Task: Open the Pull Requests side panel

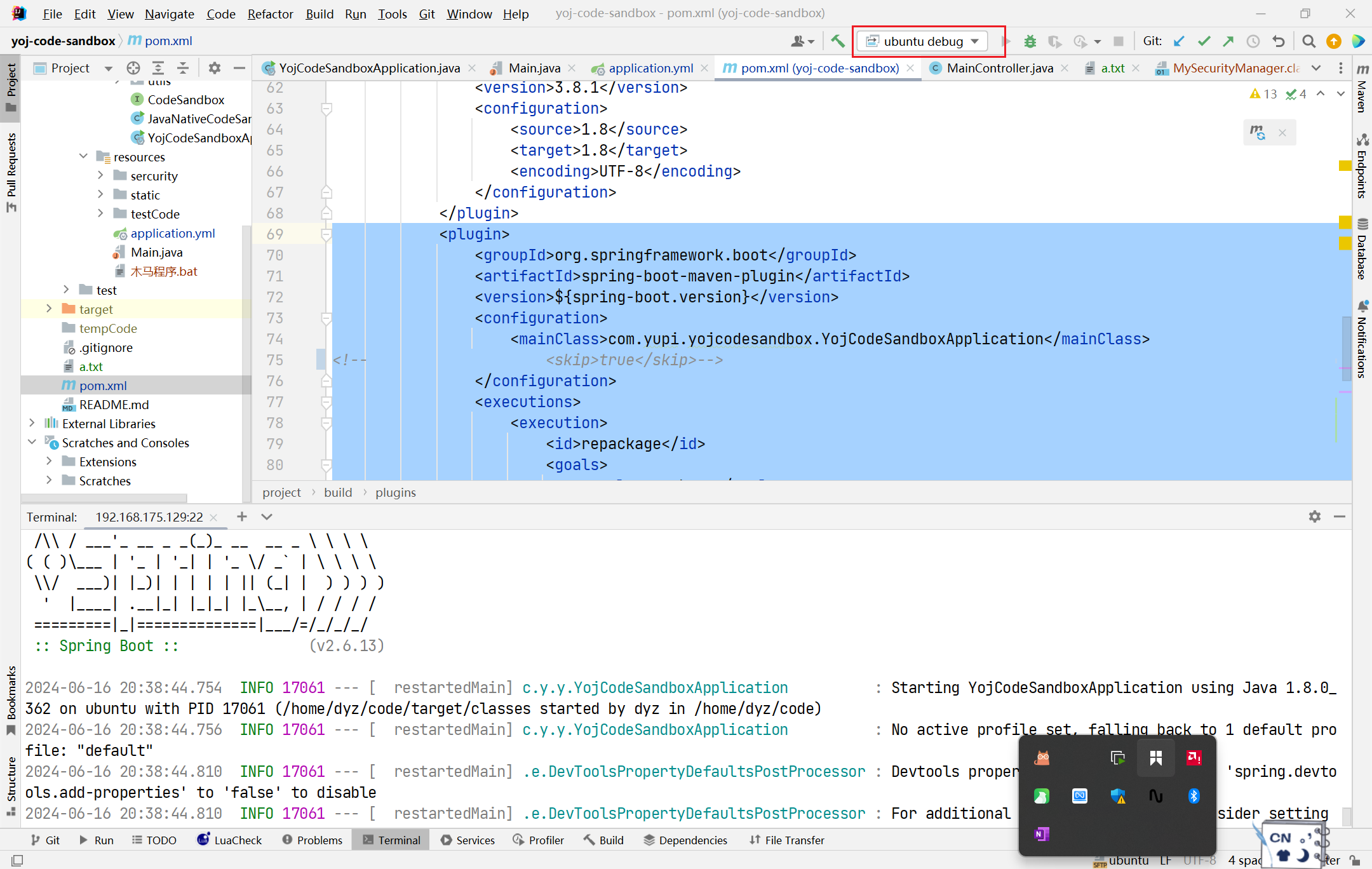Action: pyautogui.click(x=11, y=172)
